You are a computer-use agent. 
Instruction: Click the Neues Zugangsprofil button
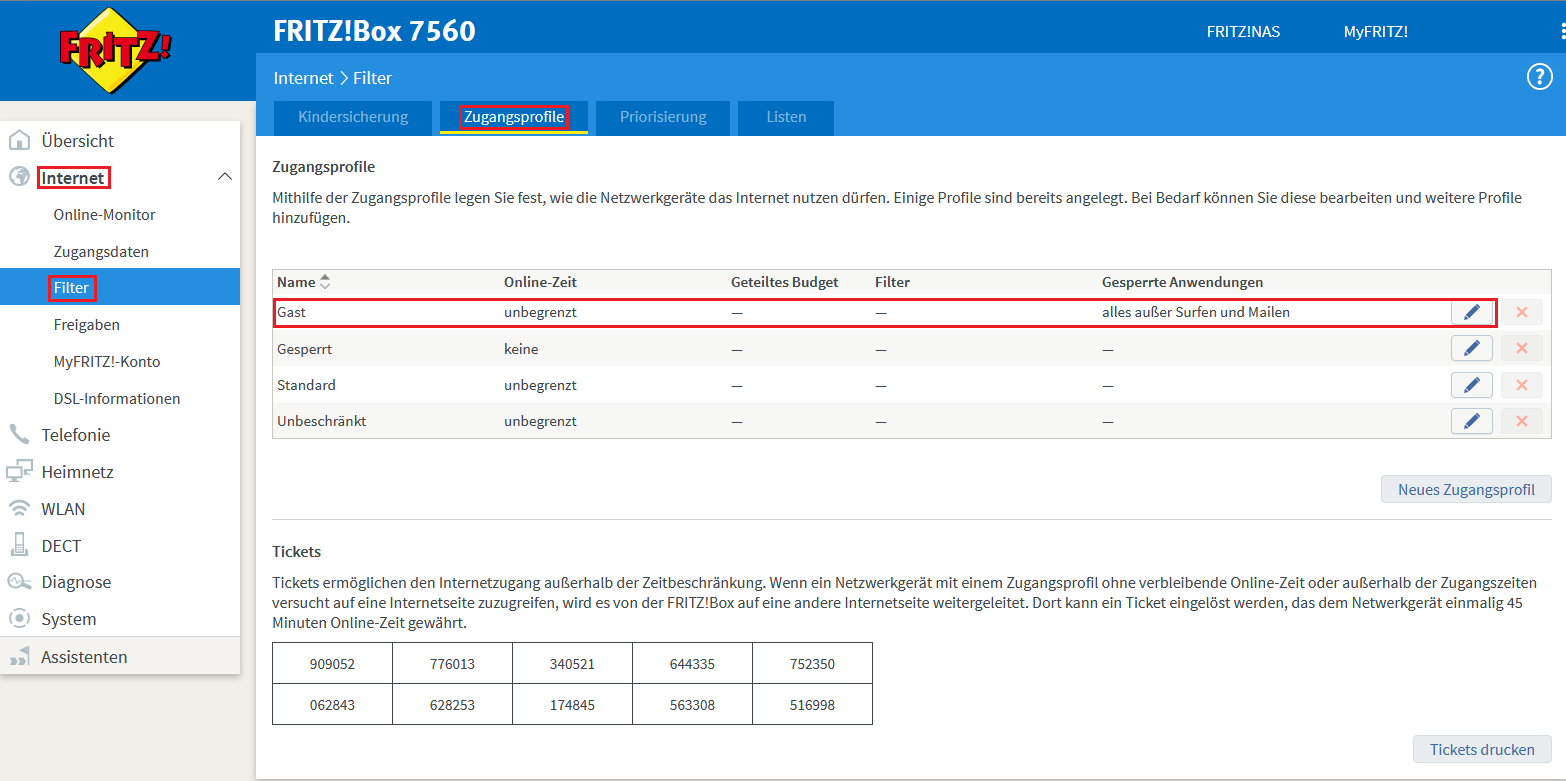[1466, 489]
